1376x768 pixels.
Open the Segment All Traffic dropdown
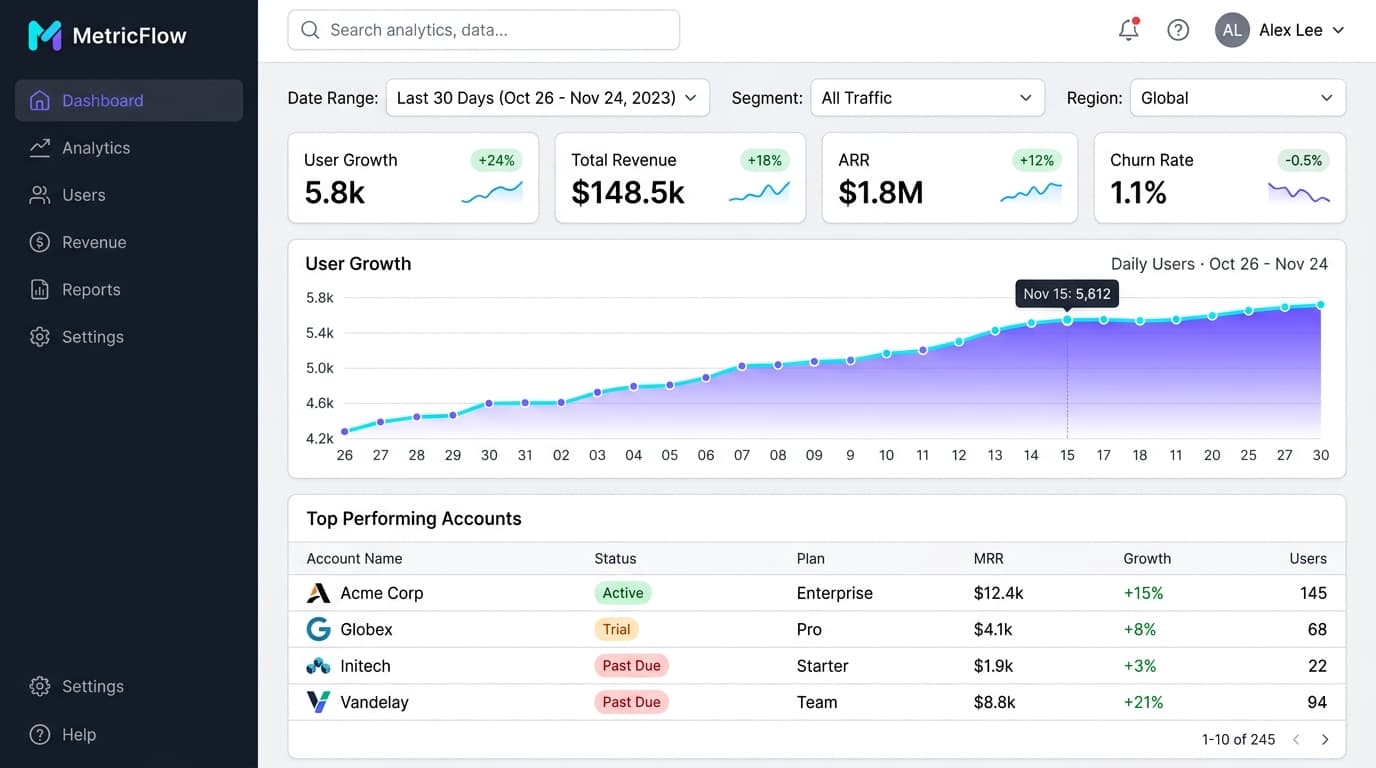[927, 98]
